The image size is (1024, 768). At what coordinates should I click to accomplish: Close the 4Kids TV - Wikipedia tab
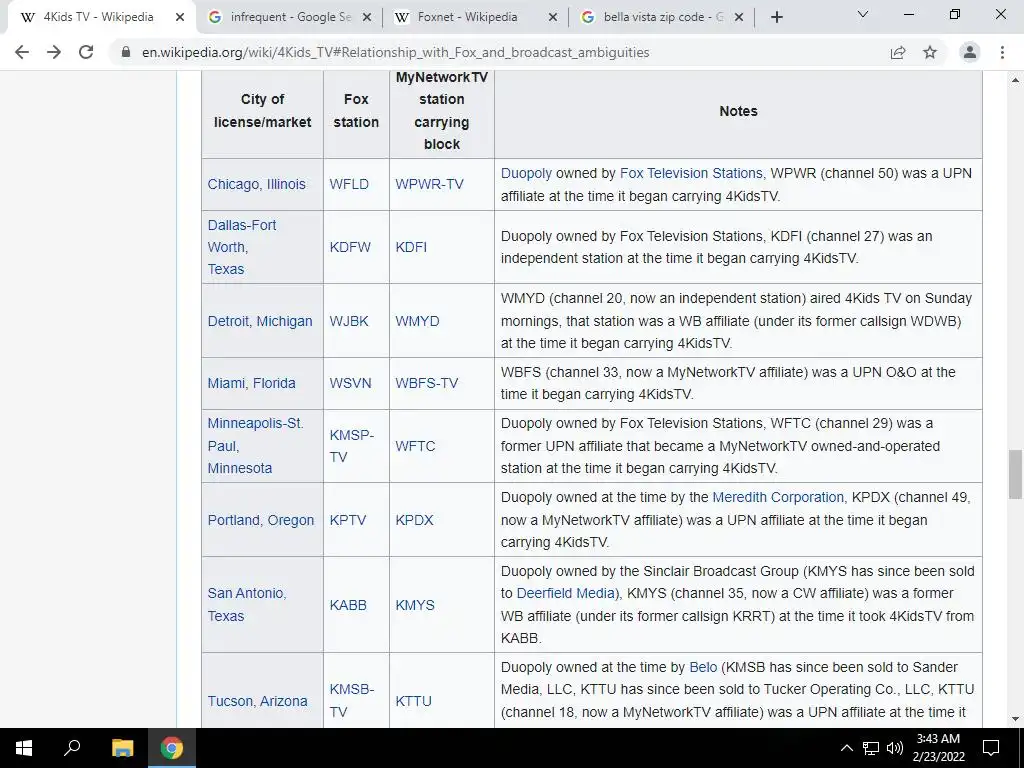tap(180, 17)
